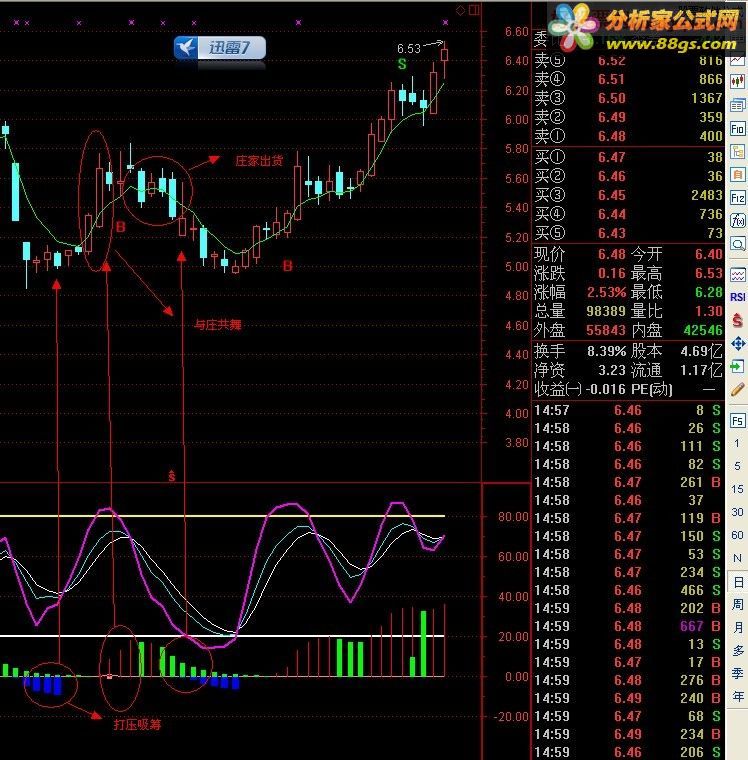Switch to the 60-minute period
The width and height of the screenshot is (748, 760).
(737, 535)
